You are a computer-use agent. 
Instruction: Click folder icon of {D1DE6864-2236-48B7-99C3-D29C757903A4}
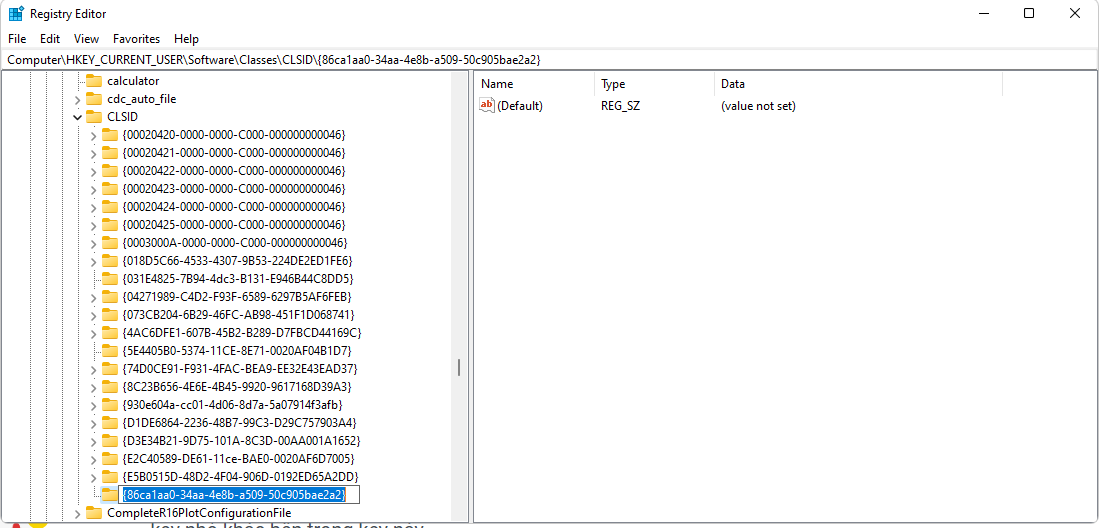pos(110,423)
